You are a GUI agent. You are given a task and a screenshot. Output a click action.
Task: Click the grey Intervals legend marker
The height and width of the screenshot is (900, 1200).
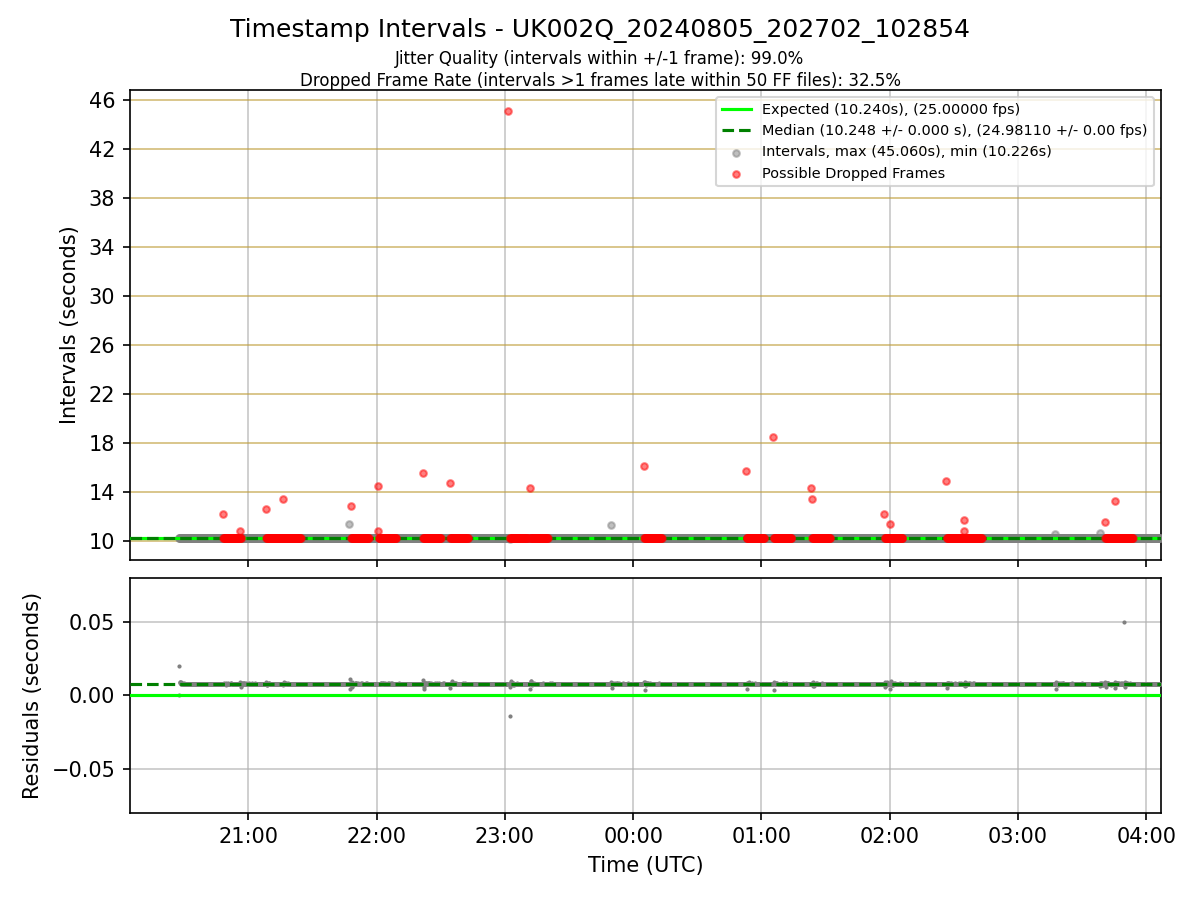coord(737,153)
